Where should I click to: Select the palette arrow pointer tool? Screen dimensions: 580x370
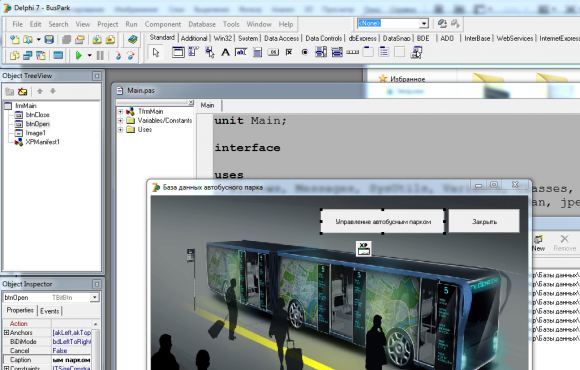(x=156, y=53)
